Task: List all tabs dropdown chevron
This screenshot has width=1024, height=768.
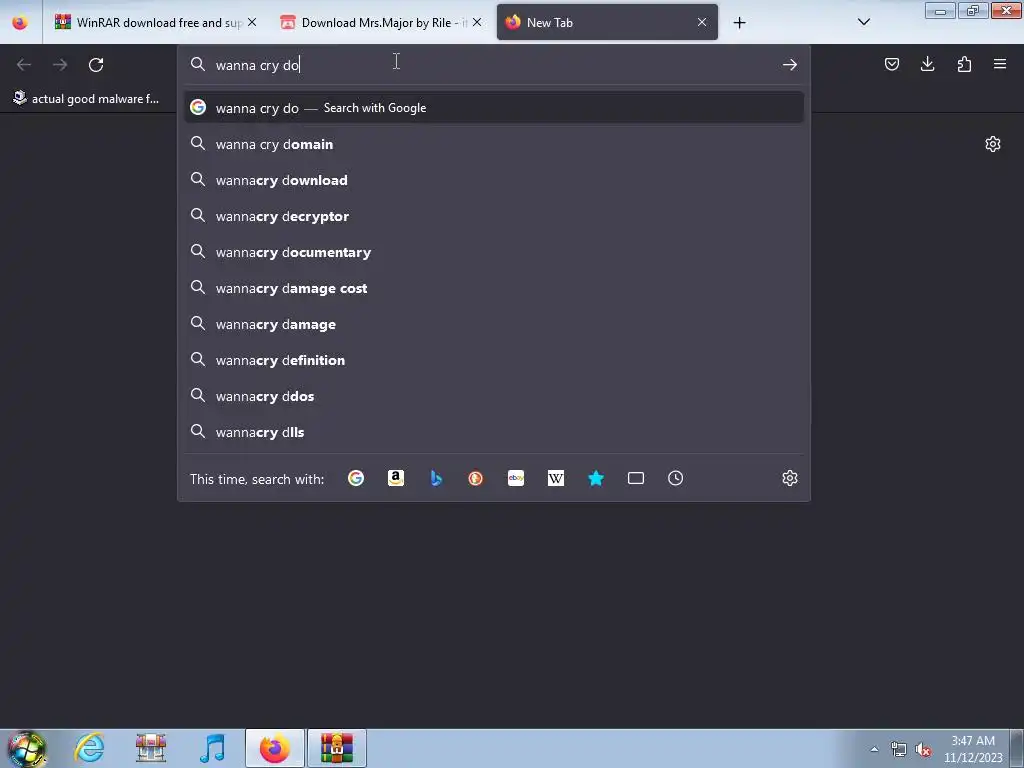Action: tap(863, 22)
